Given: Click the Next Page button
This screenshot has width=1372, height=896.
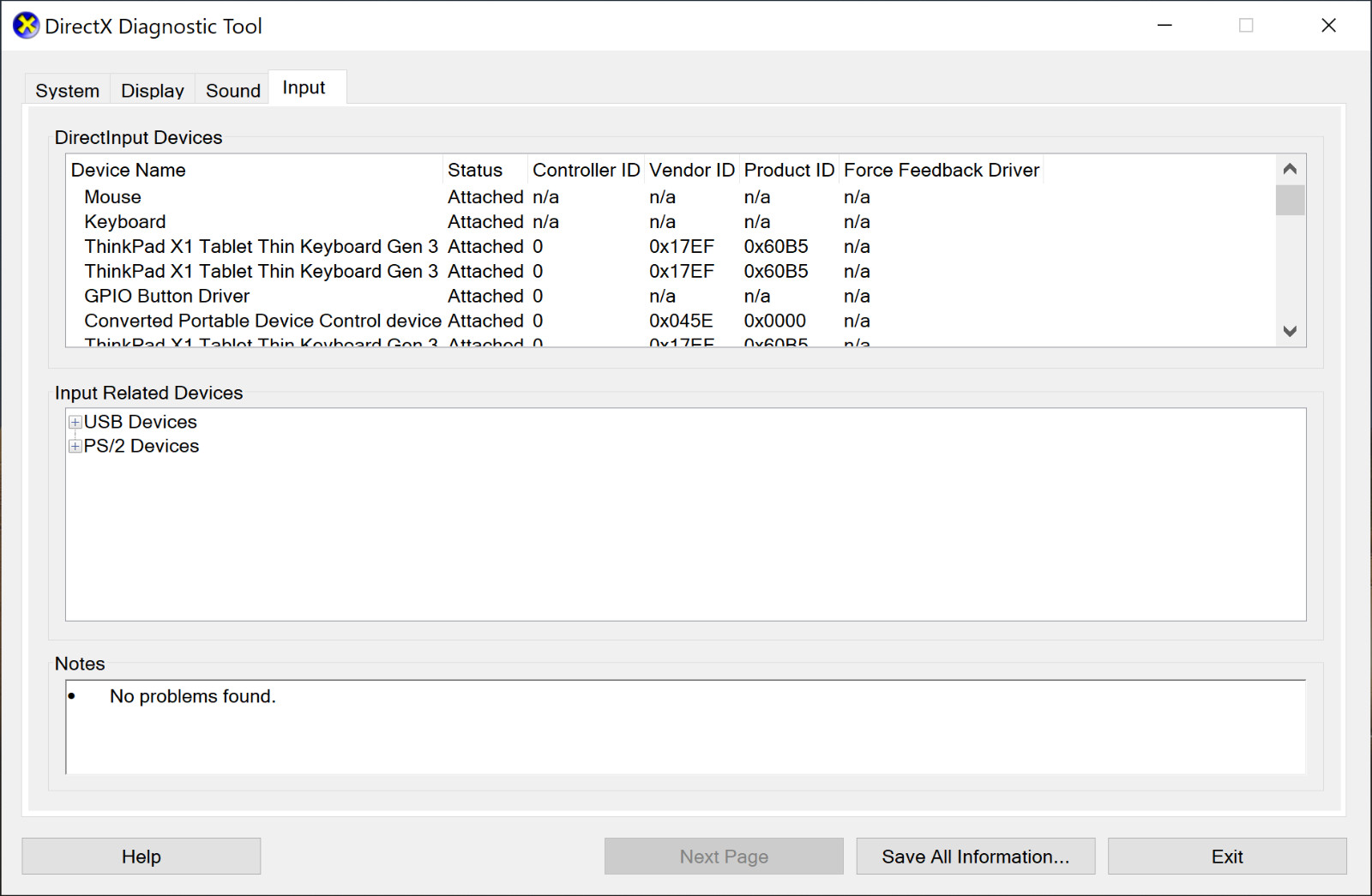Looking at the screenshot, I should (724, 857).
